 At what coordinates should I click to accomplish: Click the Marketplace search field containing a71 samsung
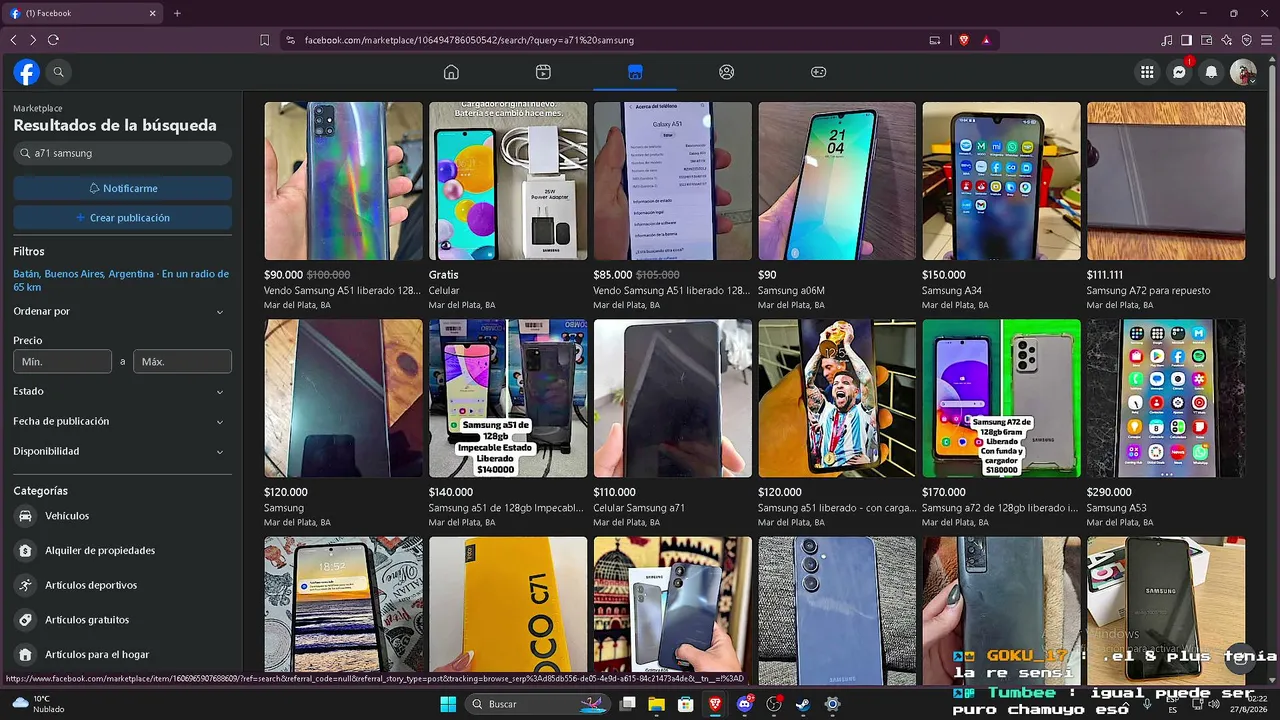click(122, 153)
